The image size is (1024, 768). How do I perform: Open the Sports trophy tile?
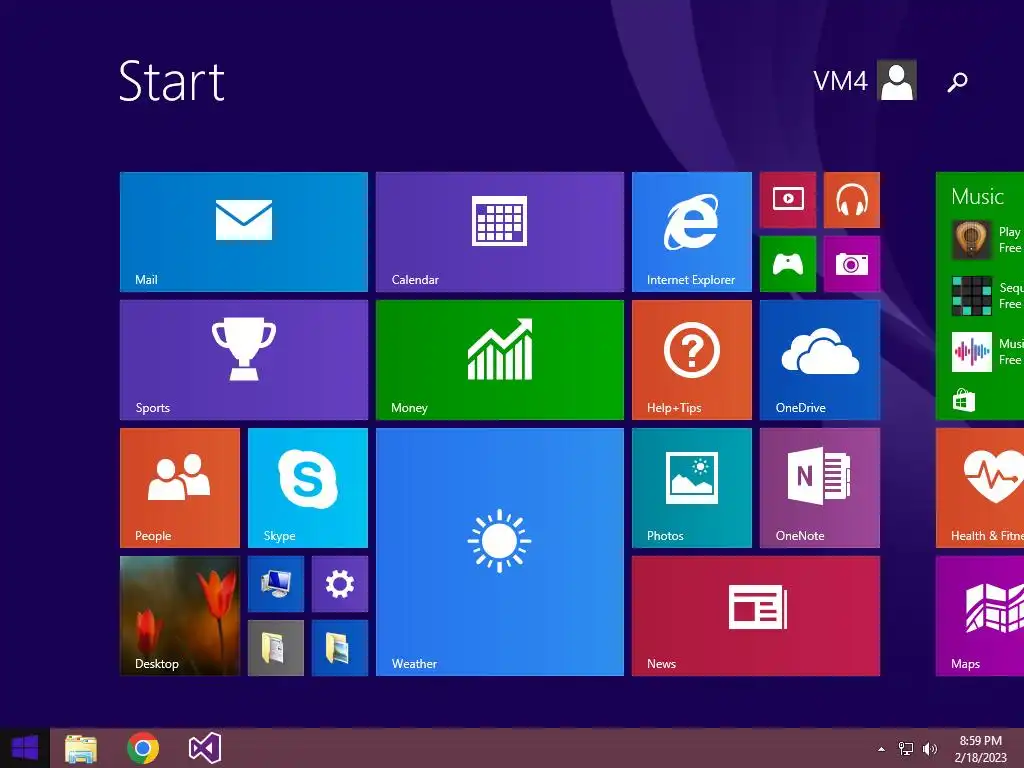point(244,360)
